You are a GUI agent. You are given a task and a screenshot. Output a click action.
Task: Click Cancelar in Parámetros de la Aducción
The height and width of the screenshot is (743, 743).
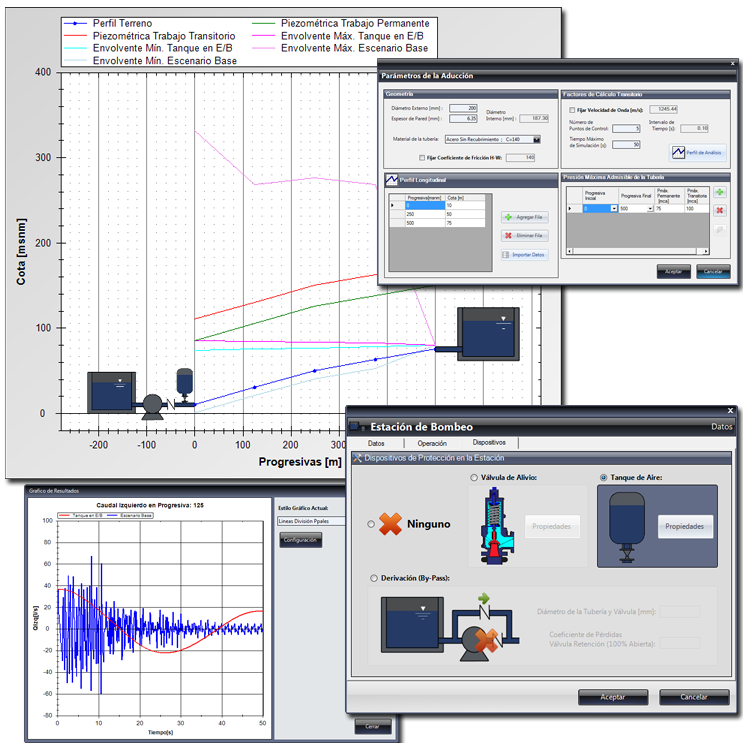click(713, 272)
